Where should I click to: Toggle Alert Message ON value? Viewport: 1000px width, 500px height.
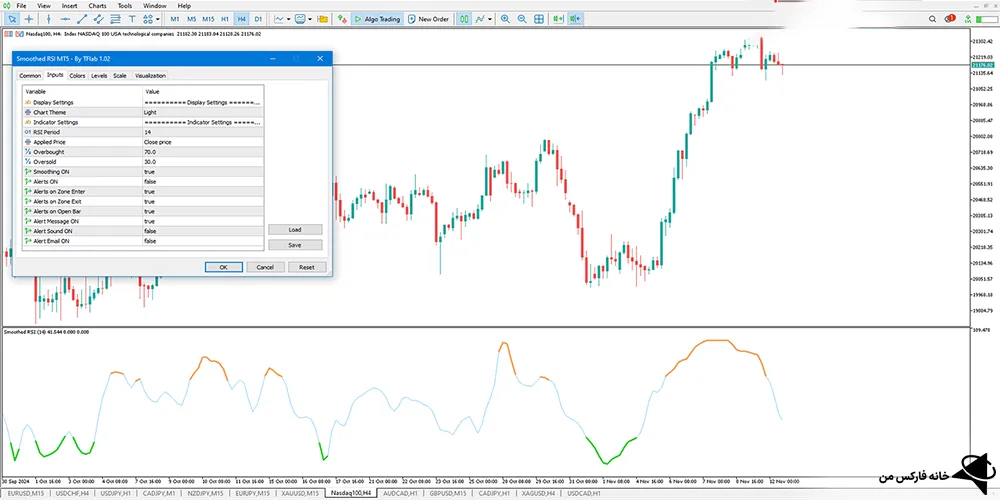point(203,221)
